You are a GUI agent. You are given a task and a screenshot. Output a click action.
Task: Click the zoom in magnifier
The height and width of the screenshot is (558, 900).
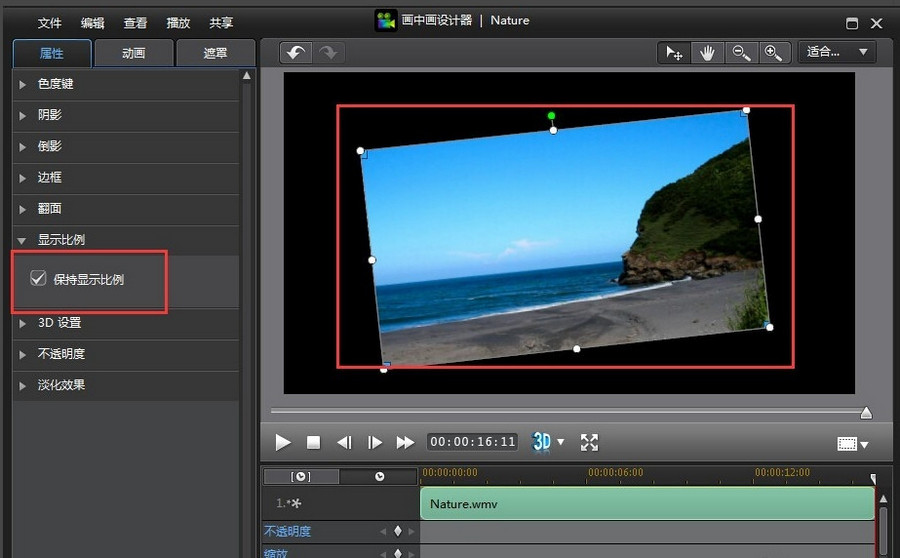(772, 53)
